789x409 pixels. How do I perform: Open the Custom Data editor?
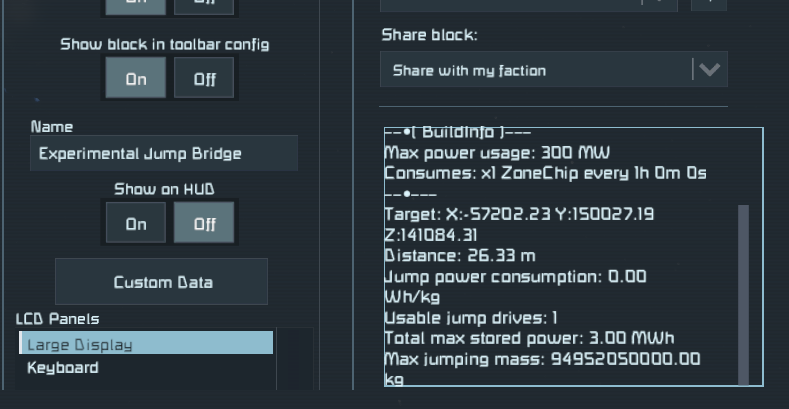click(x=161, y=282)
